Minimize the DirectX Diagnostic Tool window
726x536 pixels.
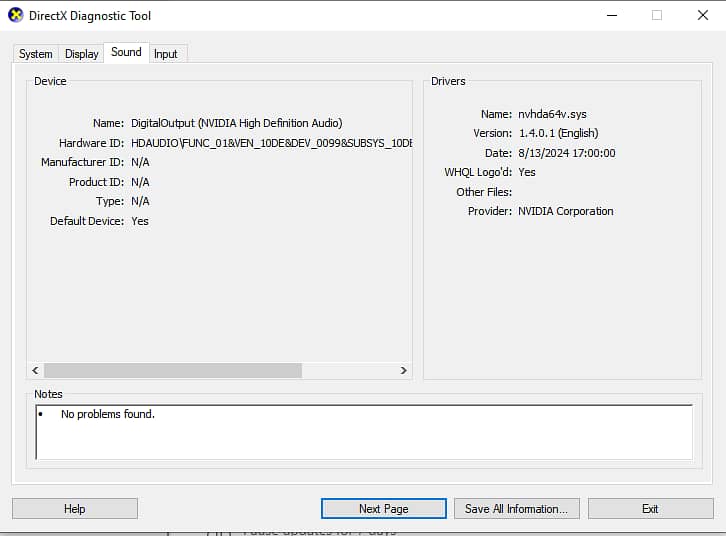click(612, 15)
